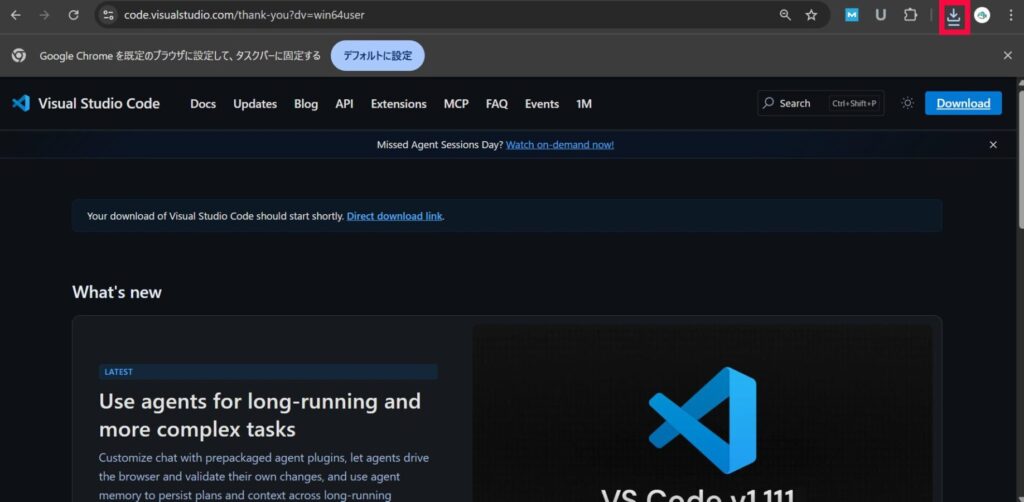Dismiss the default browser infobar

pos(1008,55)
